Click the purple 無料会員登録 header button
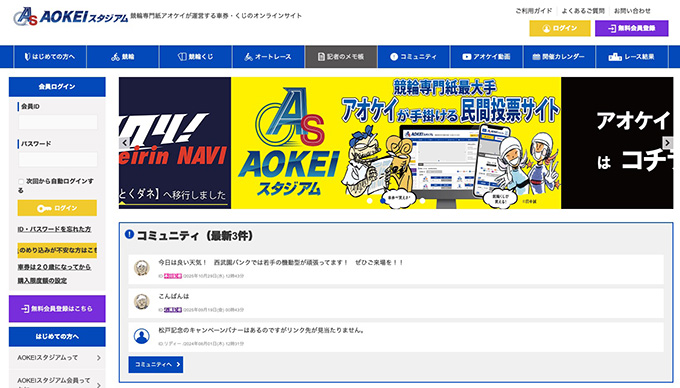 [x=631, y=28]
